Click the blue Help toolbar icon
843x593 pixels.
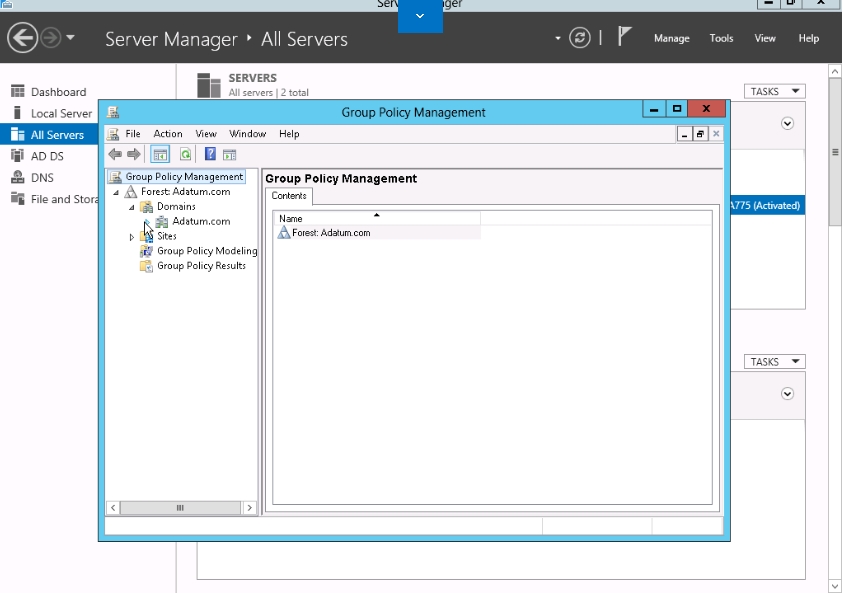pos(210,154)
